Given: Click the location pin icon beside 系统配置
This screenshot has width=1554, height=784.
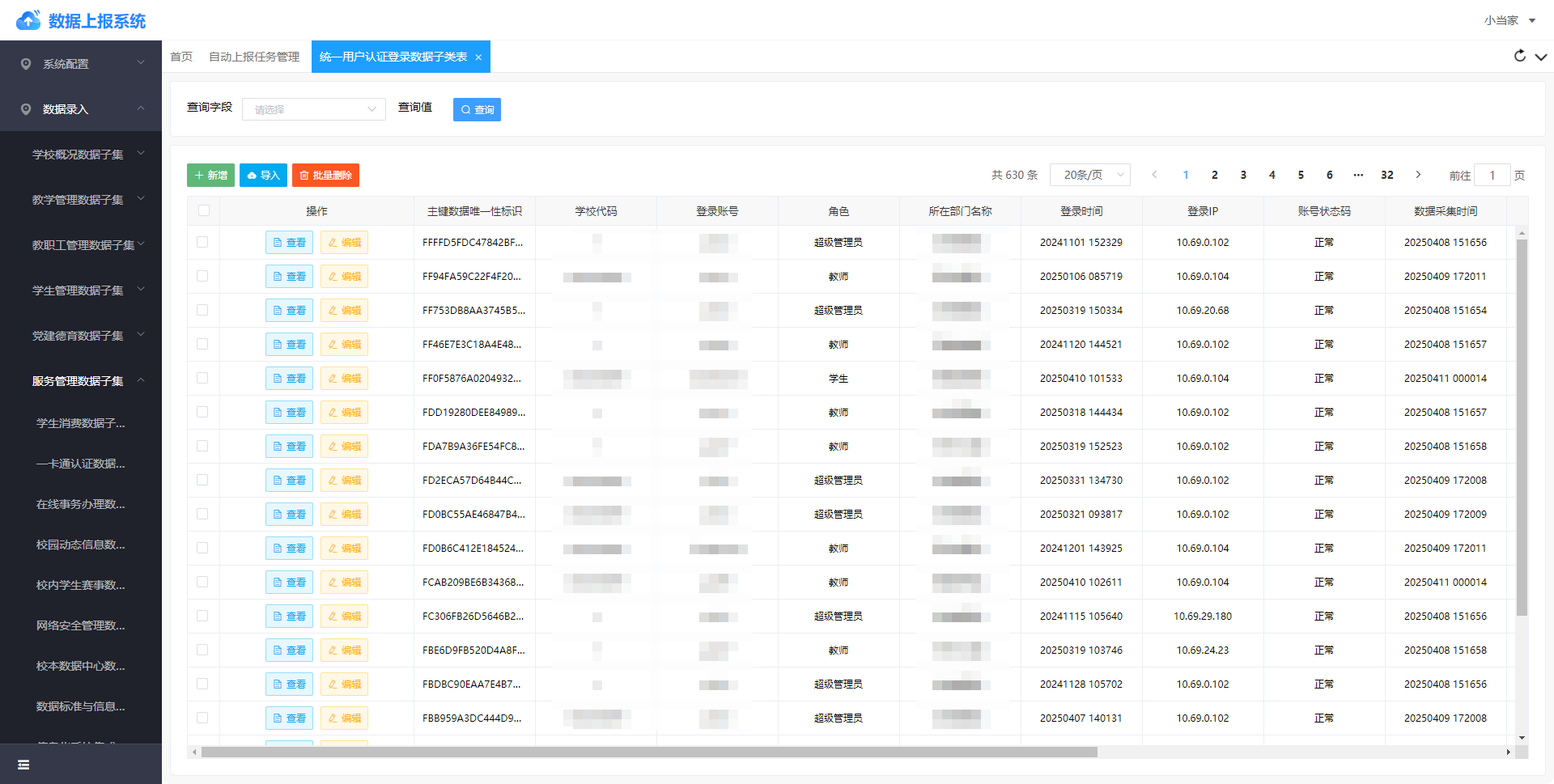Looking at the screenshot, I should point(26,64).
